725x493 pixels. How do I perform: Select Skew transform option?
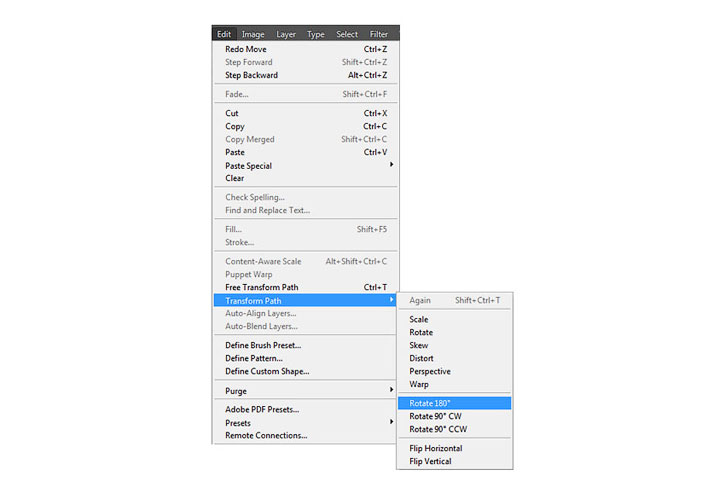click(455, 345)
